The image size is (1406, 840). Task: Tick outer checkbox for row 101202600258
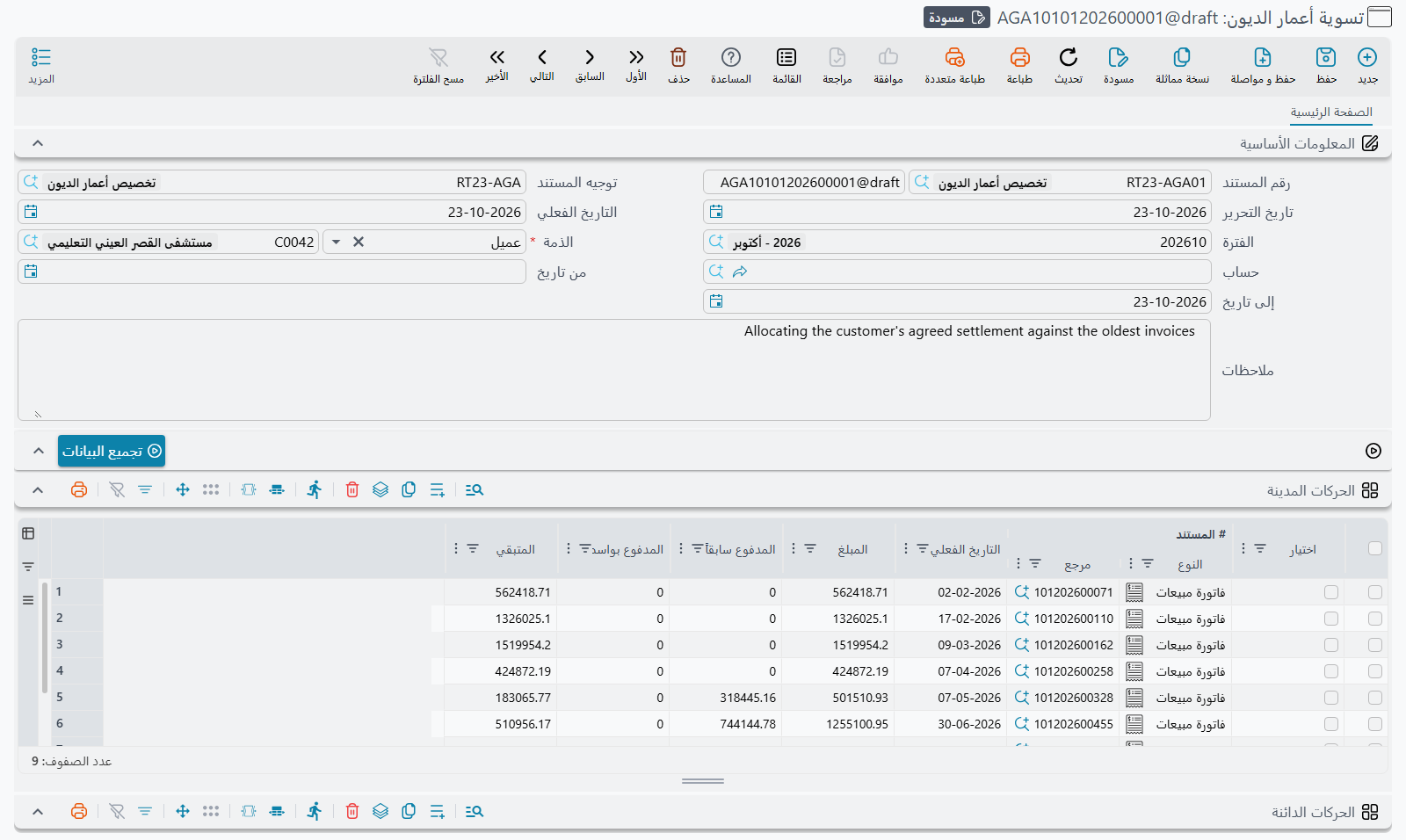(x=1375, y=671)
